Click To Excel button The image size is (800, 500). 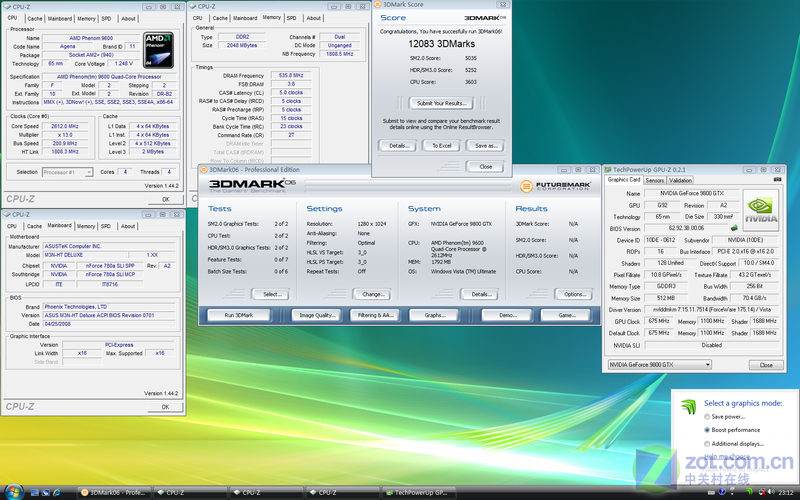coord(441,146)
